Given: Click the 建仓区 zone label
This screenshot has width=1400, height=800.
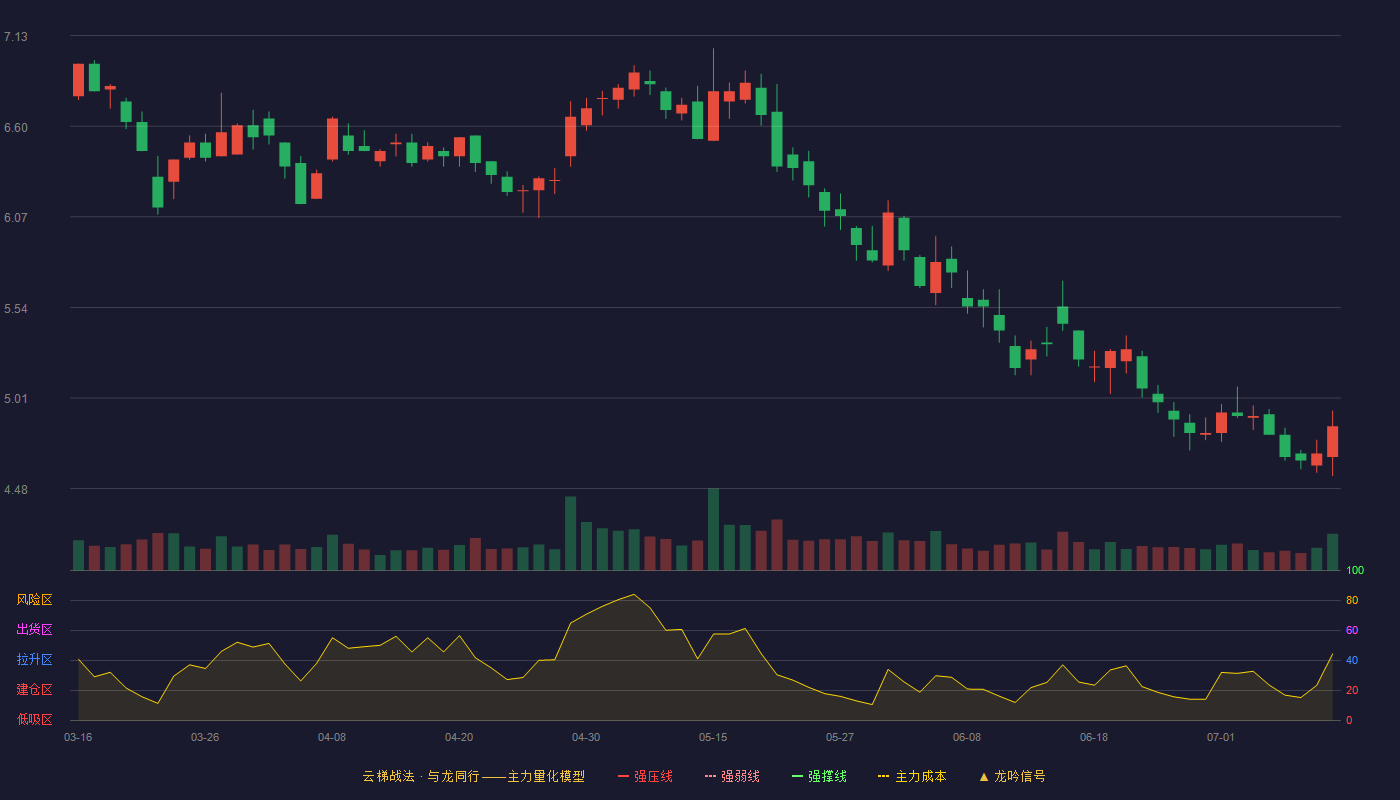Looking at the screenshot, I should click(34, 690).
